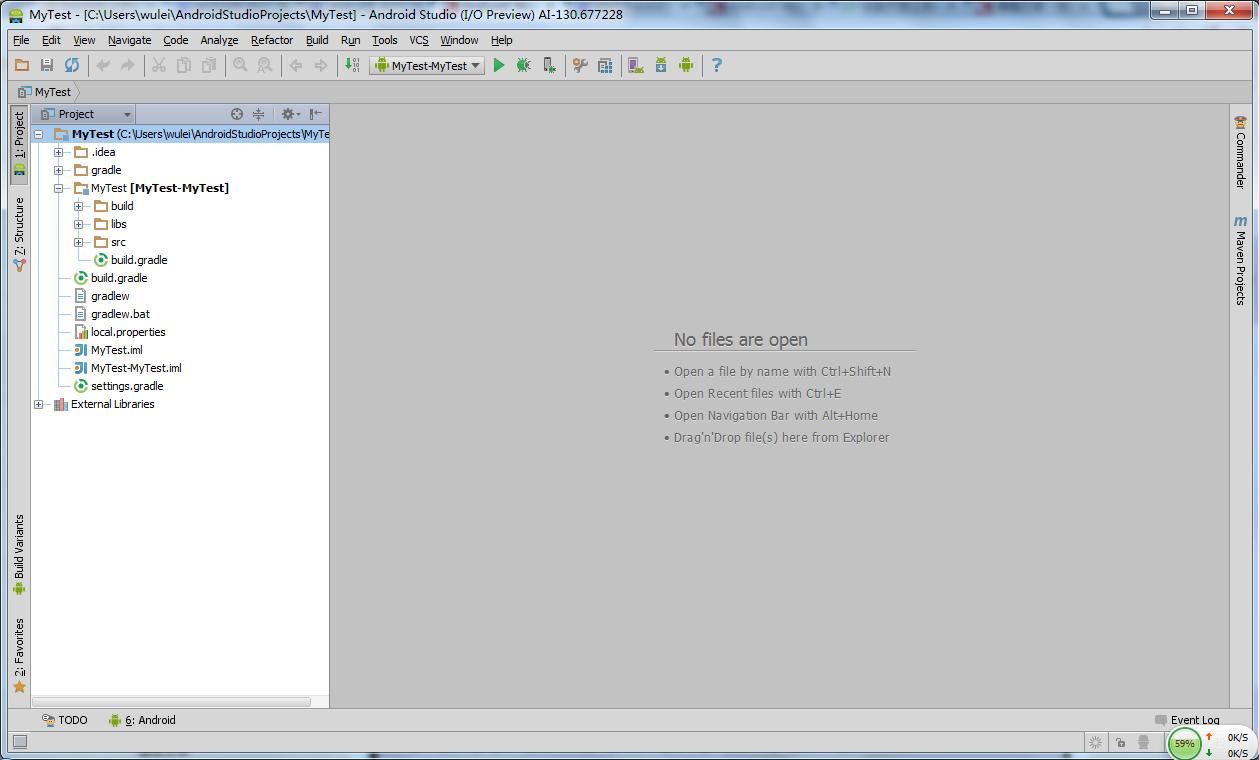The width and height of the screenshot is (1259, 760).
Task: Open the MyTest-MyTest run configuration dropdown
Action: point(427,65)
